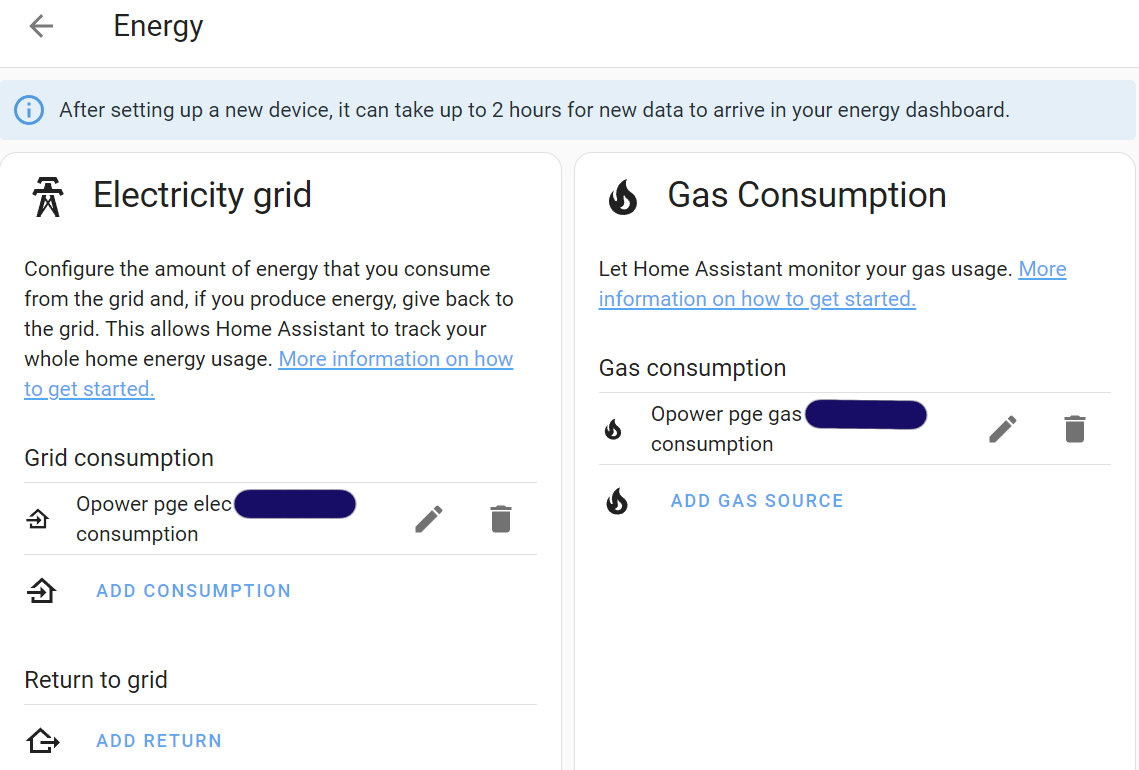Click the Gas Consumption flame icon
The width and height of the screenshot is (1139, 770).
(x=622, y=196)
